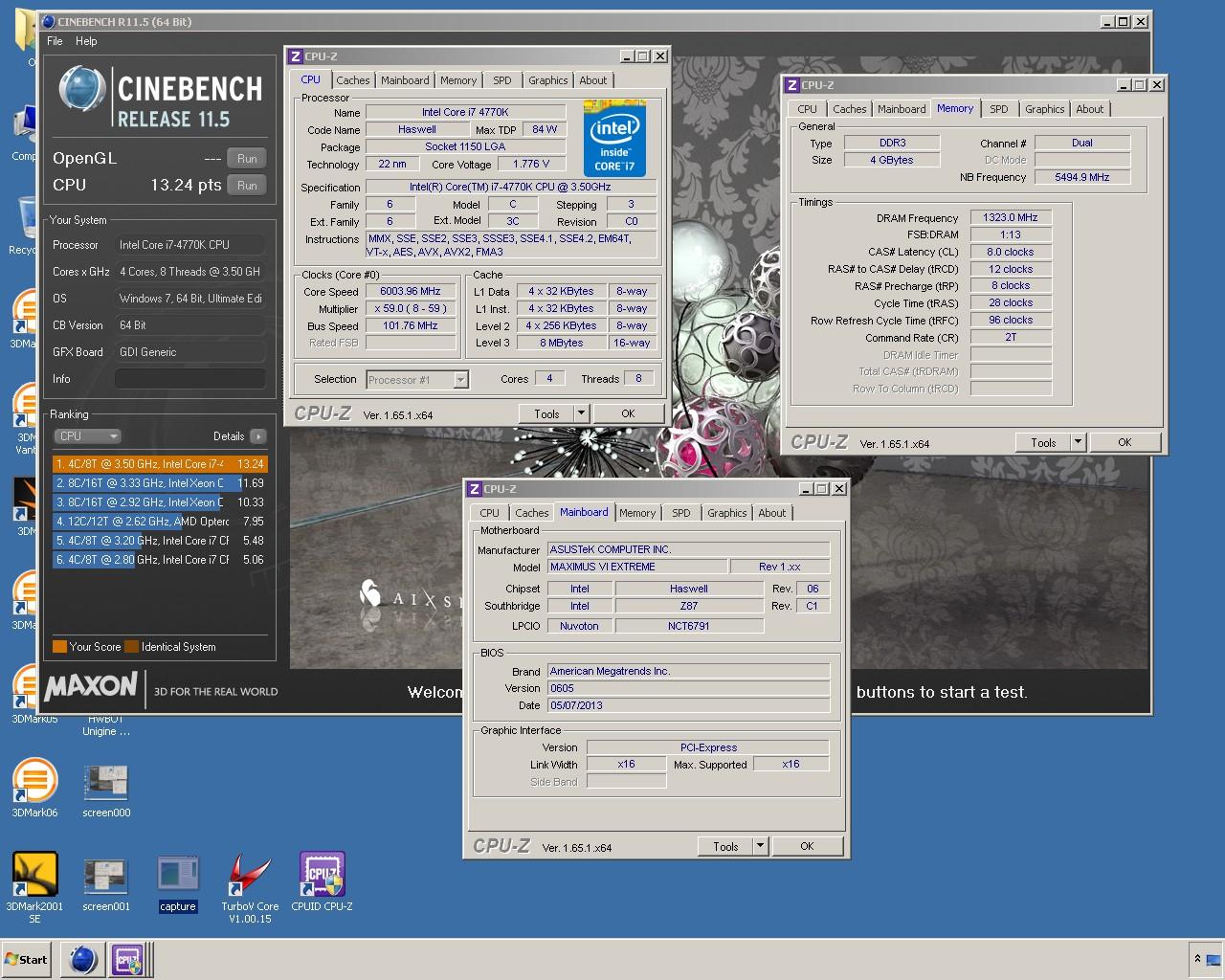
Task: Switch to Caches tab in CPU-Z CPU window
Action: point(352,80)
